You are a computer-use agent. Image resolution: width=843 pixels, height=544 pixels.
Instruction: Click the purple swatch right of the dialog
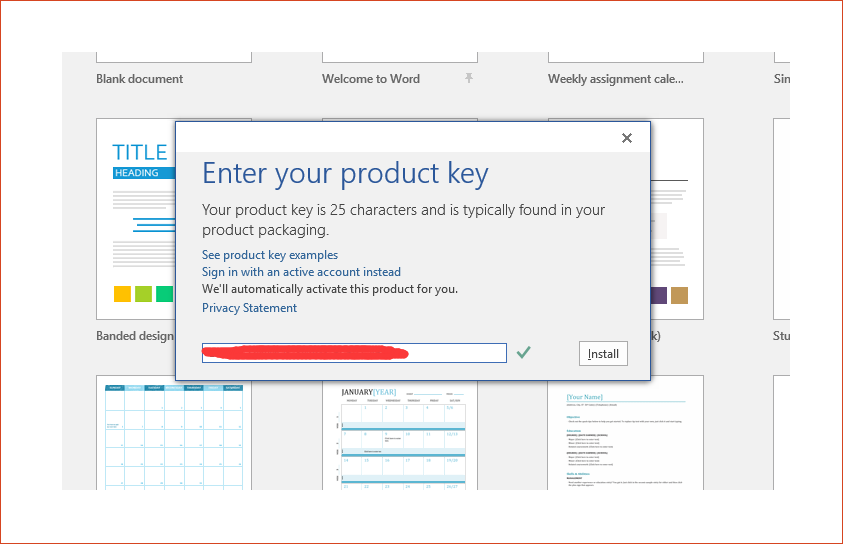[658, 295]
